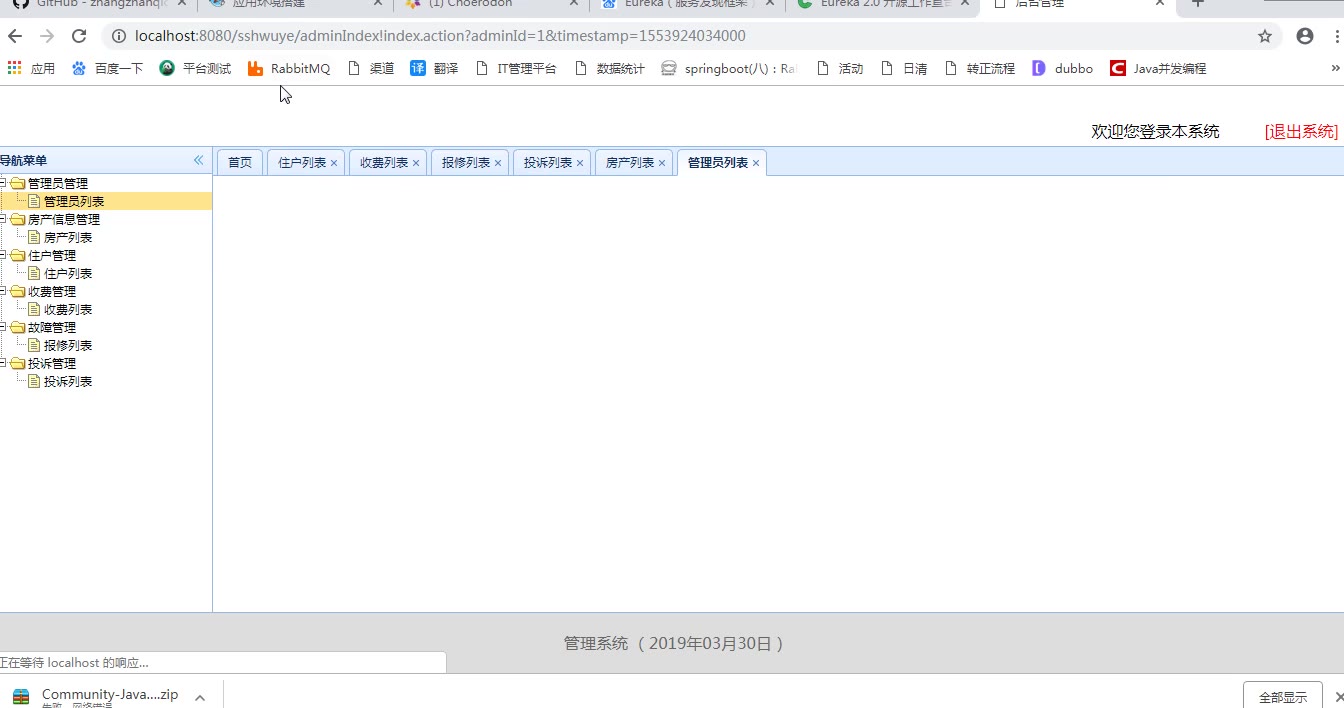Viewport: 1344px width, 708px height.
Task: Switch to 首页 tab
Action: coord(240,162)
